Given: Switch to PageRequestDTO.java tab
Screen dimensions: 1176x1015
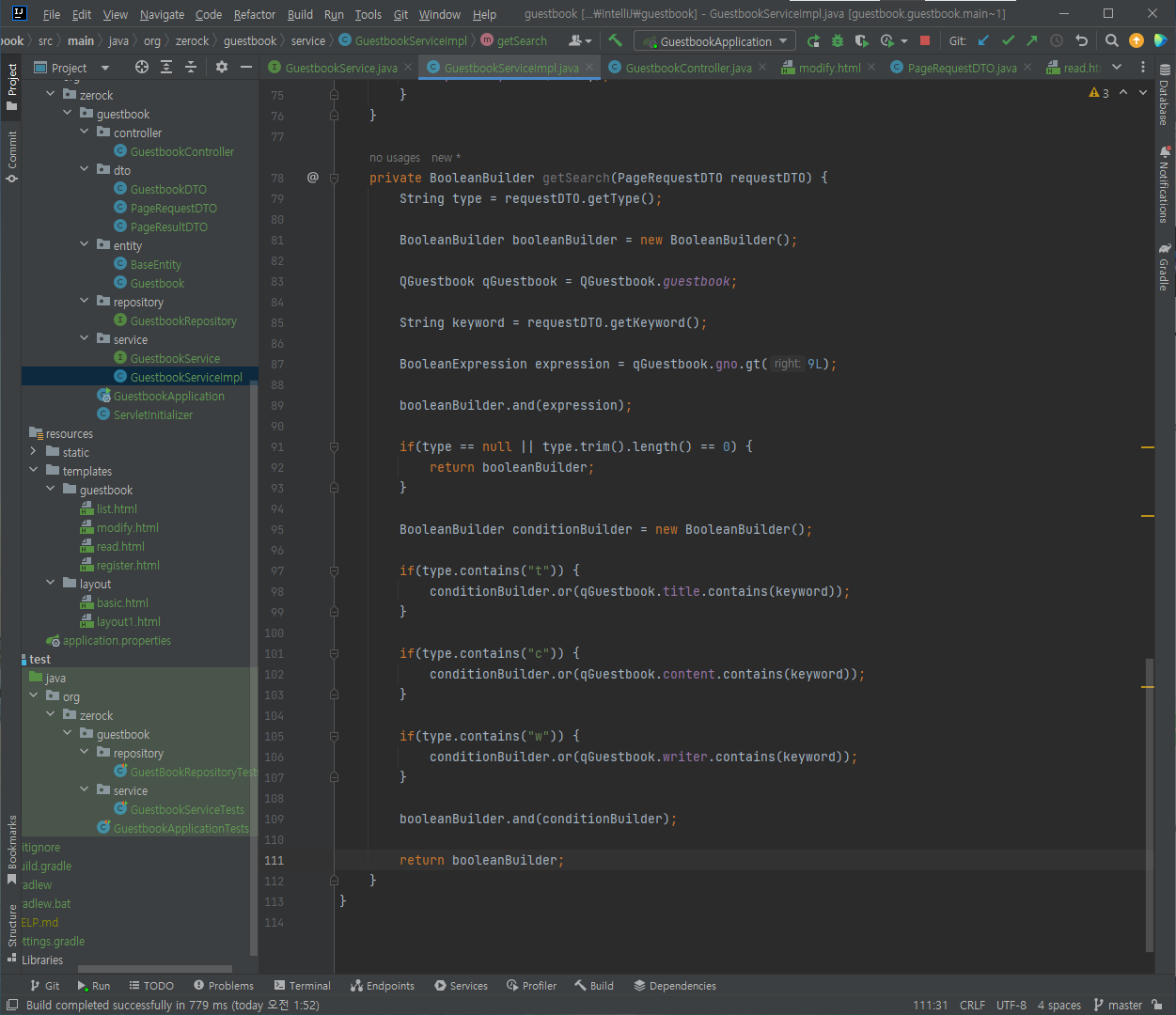Looking at the screenshot, I should click(x=961, y=68).
